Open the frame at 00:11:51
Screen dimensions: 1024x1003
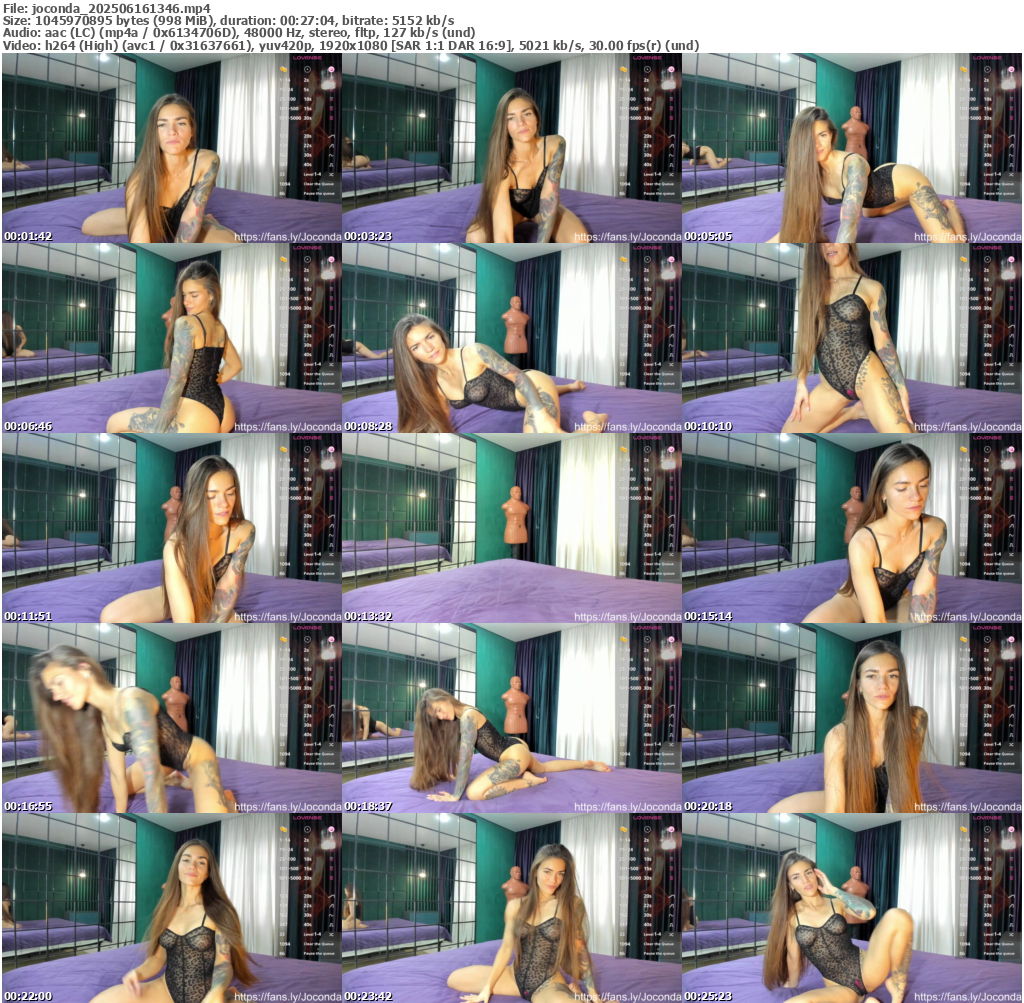click(x=172, y=528)
